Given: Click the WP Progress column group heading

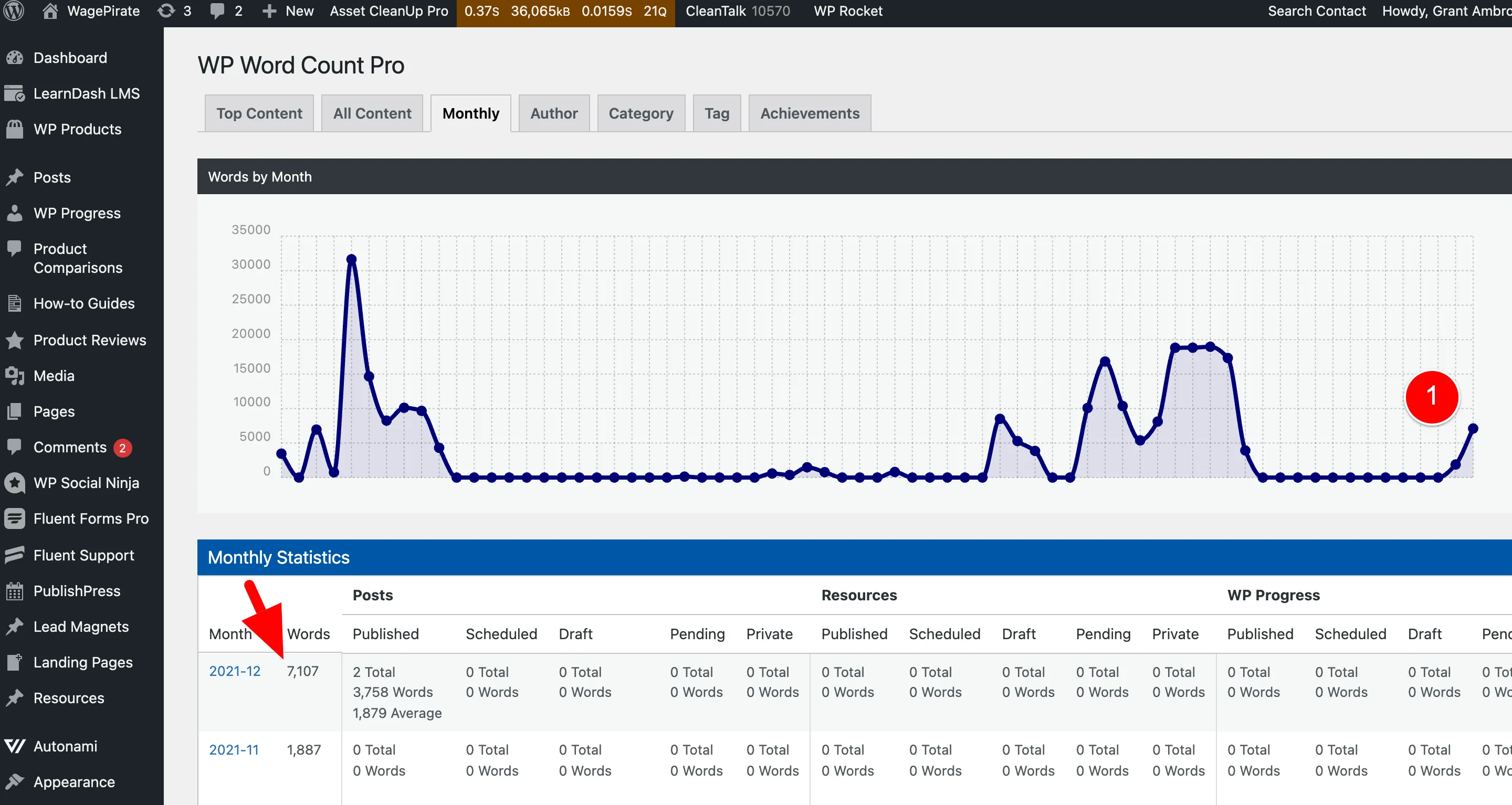Looking at the screenshot, I should coord(1273,595).
